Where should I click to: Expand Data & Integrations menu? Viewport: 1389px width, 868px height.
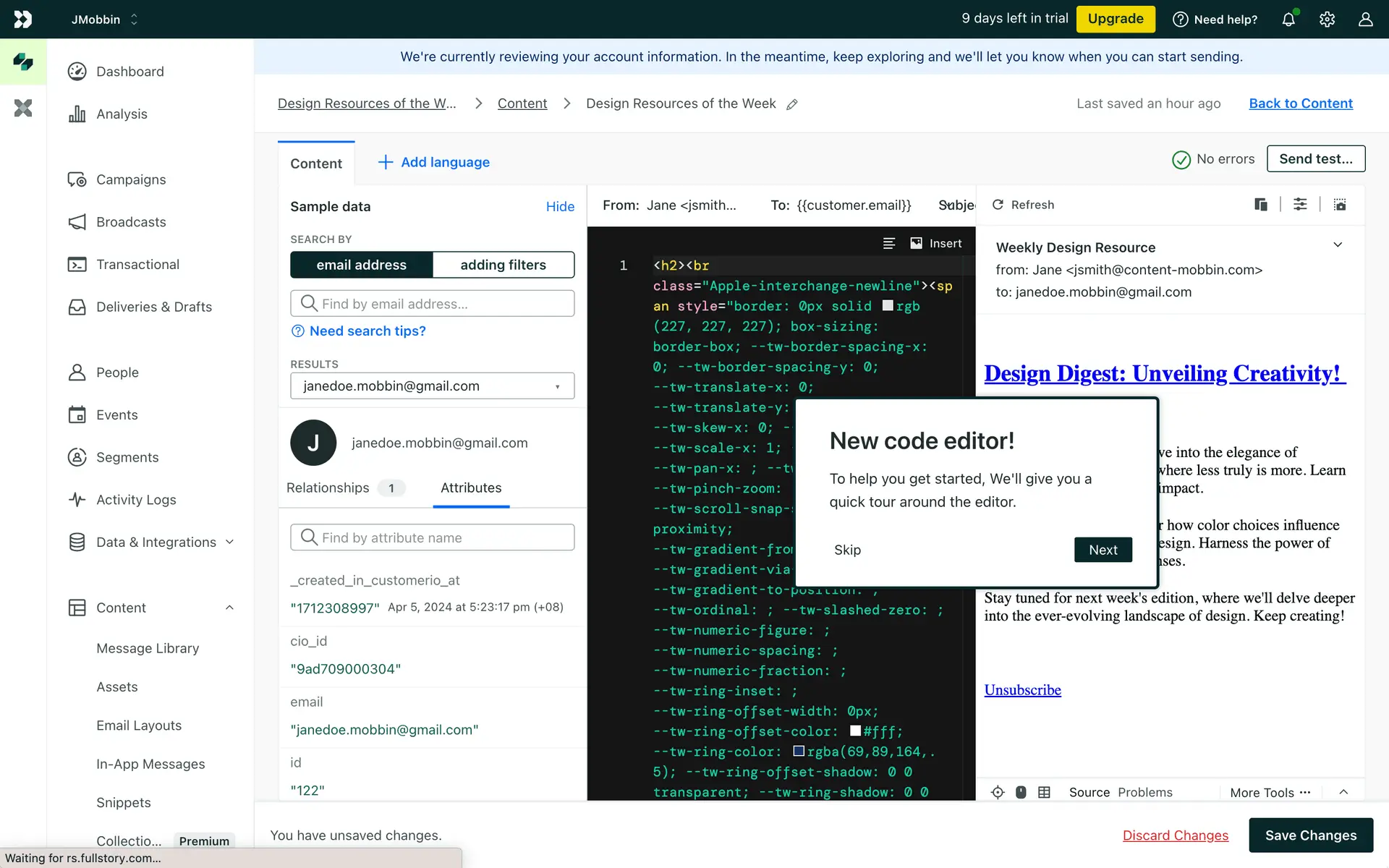click(229, 542)
